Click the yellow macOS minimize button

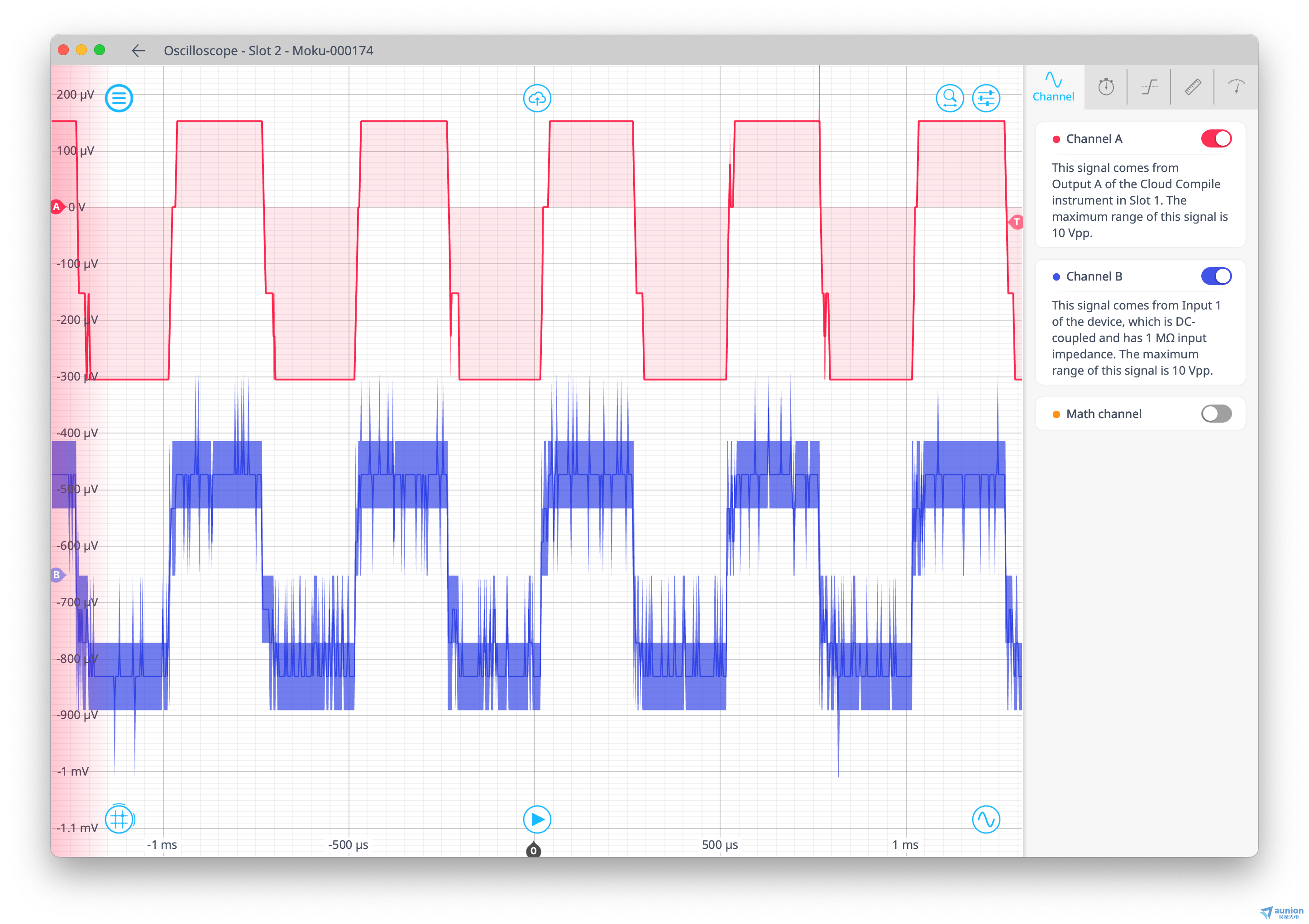81,50
